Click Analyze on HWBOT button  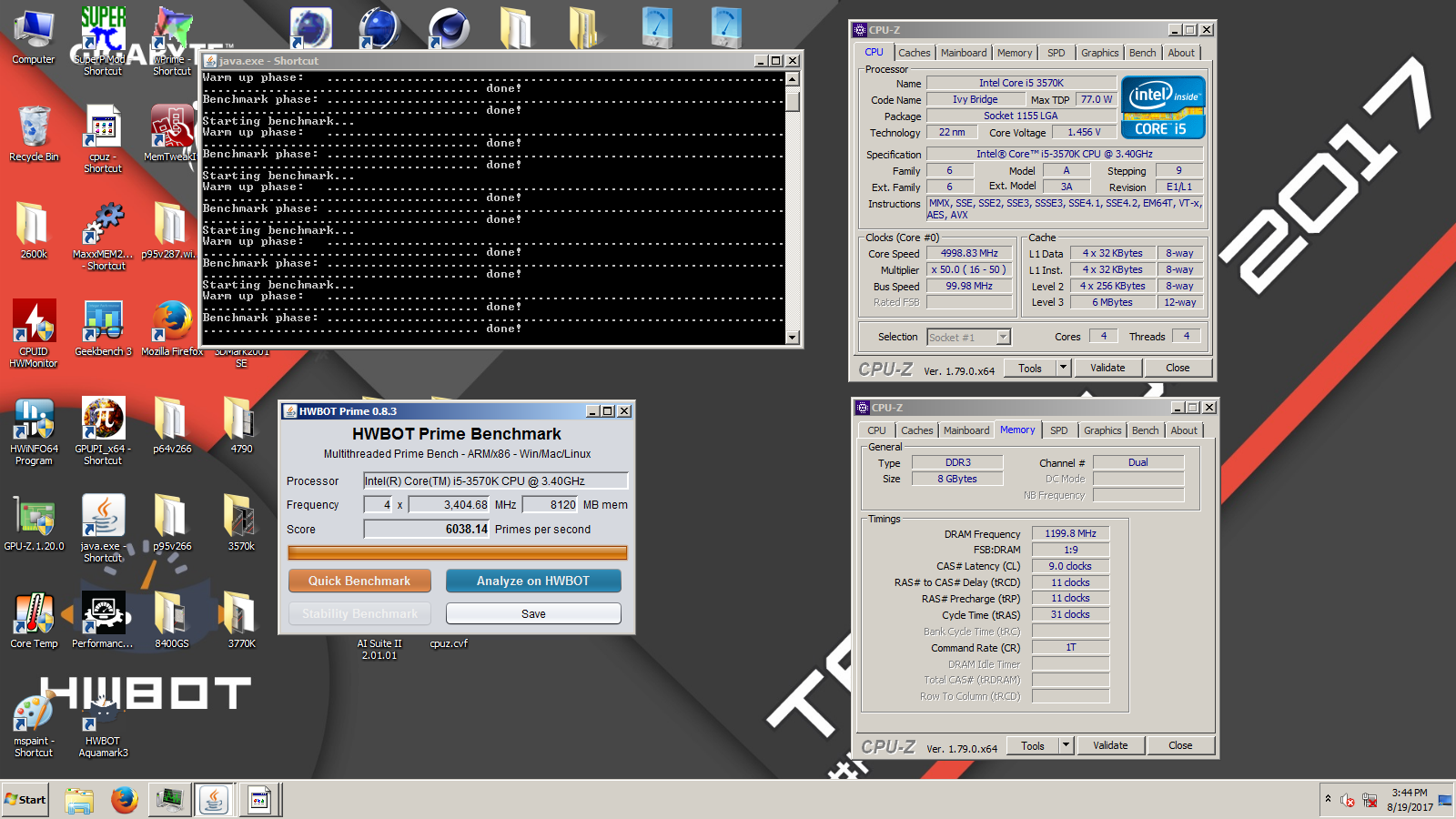[x=533, y=581]
